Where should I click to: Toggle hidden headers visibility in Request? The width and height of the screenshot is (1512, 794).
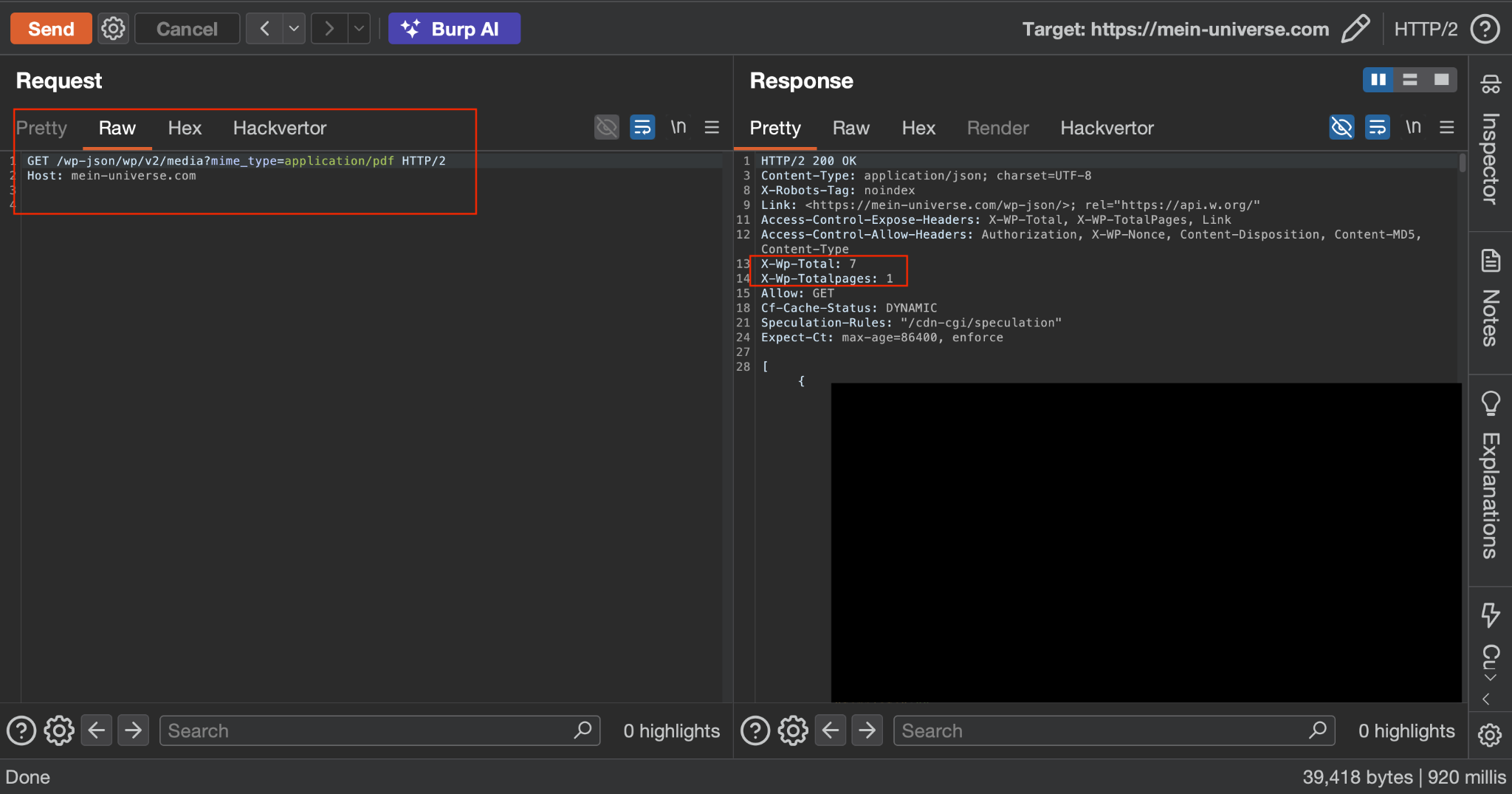(x=607, y=127)
